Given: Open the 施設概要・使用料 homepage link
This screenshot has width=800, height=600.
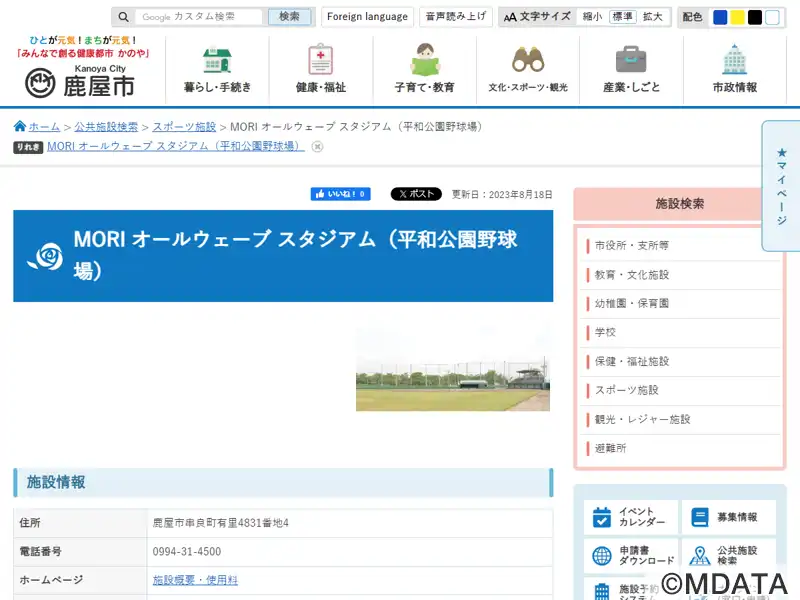Looking at the screenshot, I should (195, 580).
